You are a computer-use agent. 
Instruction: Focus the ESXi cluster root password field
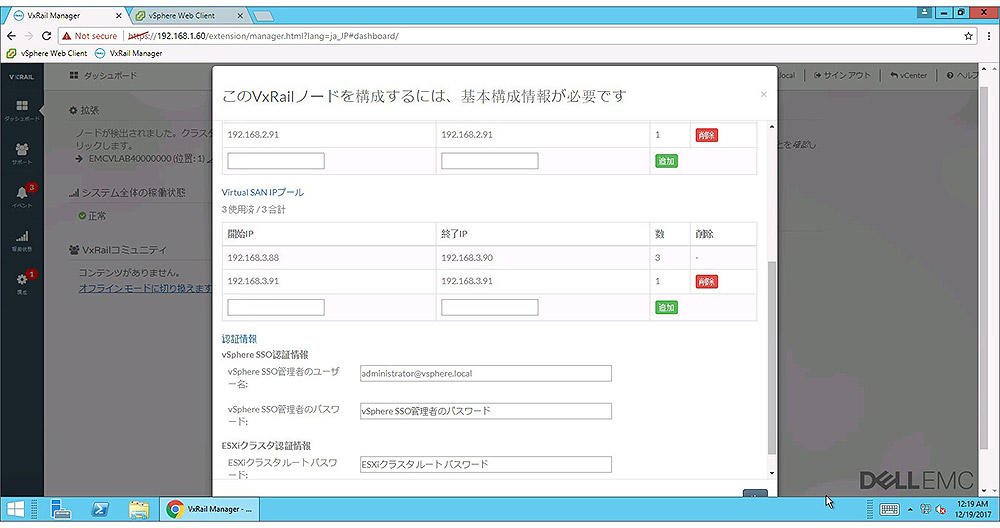click(485, 464)
